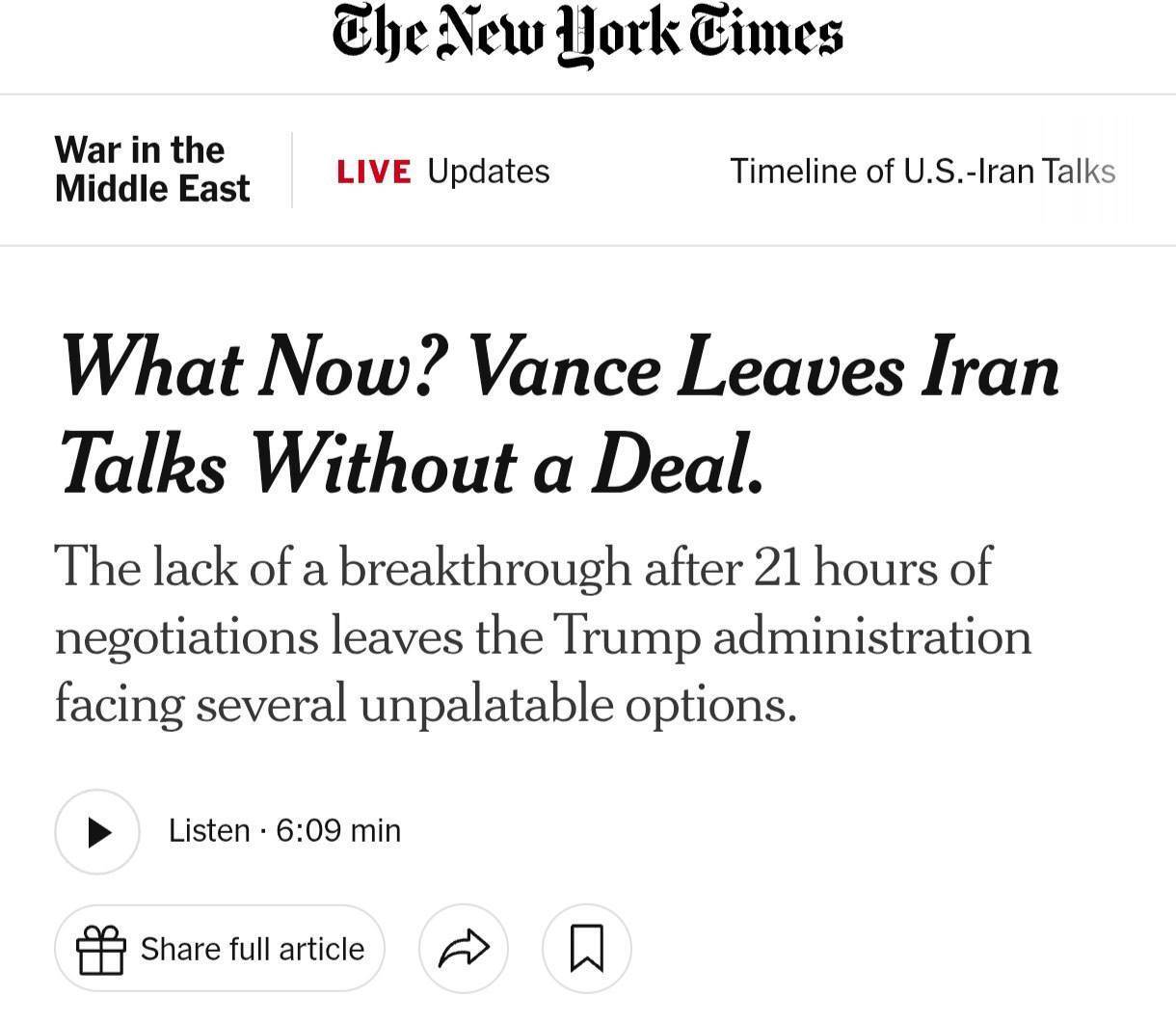Open War in the Middle East section

click(151, 170)
